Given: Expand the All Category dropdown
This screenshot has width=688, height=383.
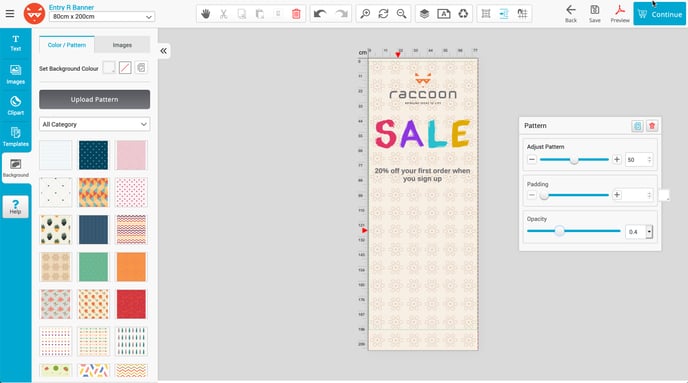Looking at the screenshot, I should (94, 124).
